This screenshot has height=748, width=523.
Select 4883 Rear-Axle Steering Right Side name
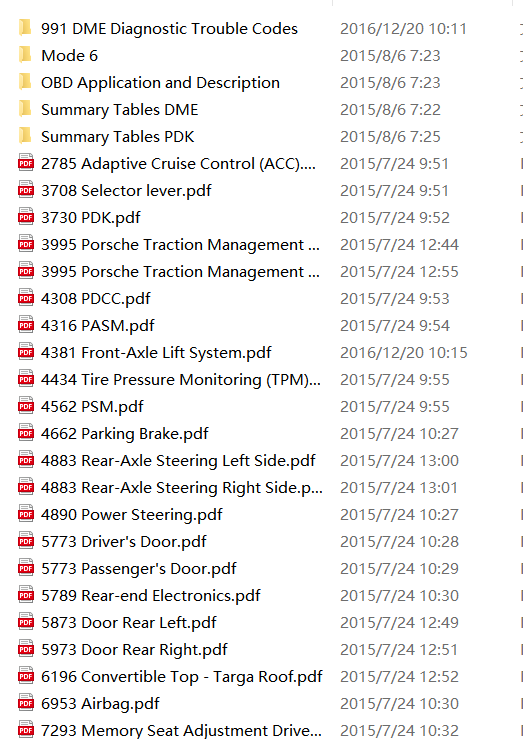182,488
